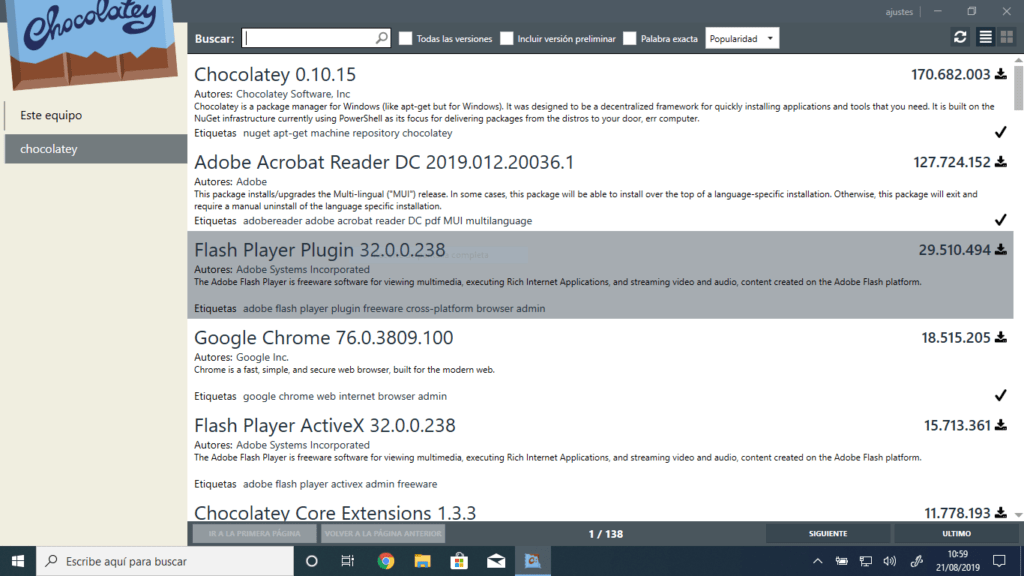Click the package list vertical scrollbar thumb

[x=1018, y=88]
